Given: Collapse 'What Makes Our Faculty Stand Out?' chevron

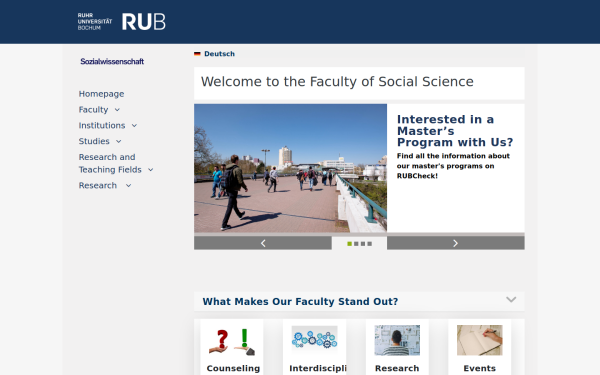Looking at the screenshot, I should coord(511,300).
